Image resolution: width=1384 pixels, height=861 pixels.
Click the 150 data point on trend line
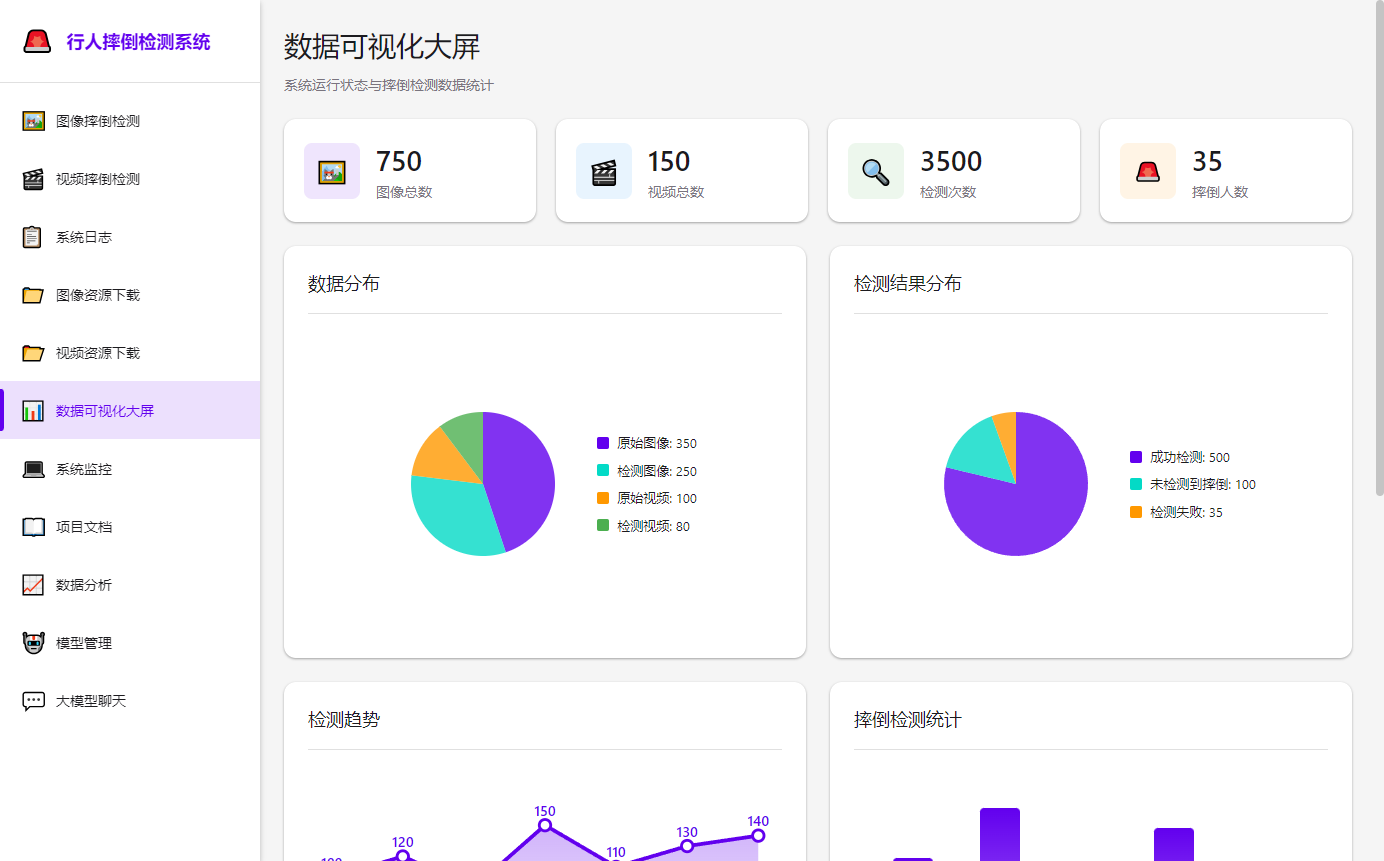click(x=545, y=825)
